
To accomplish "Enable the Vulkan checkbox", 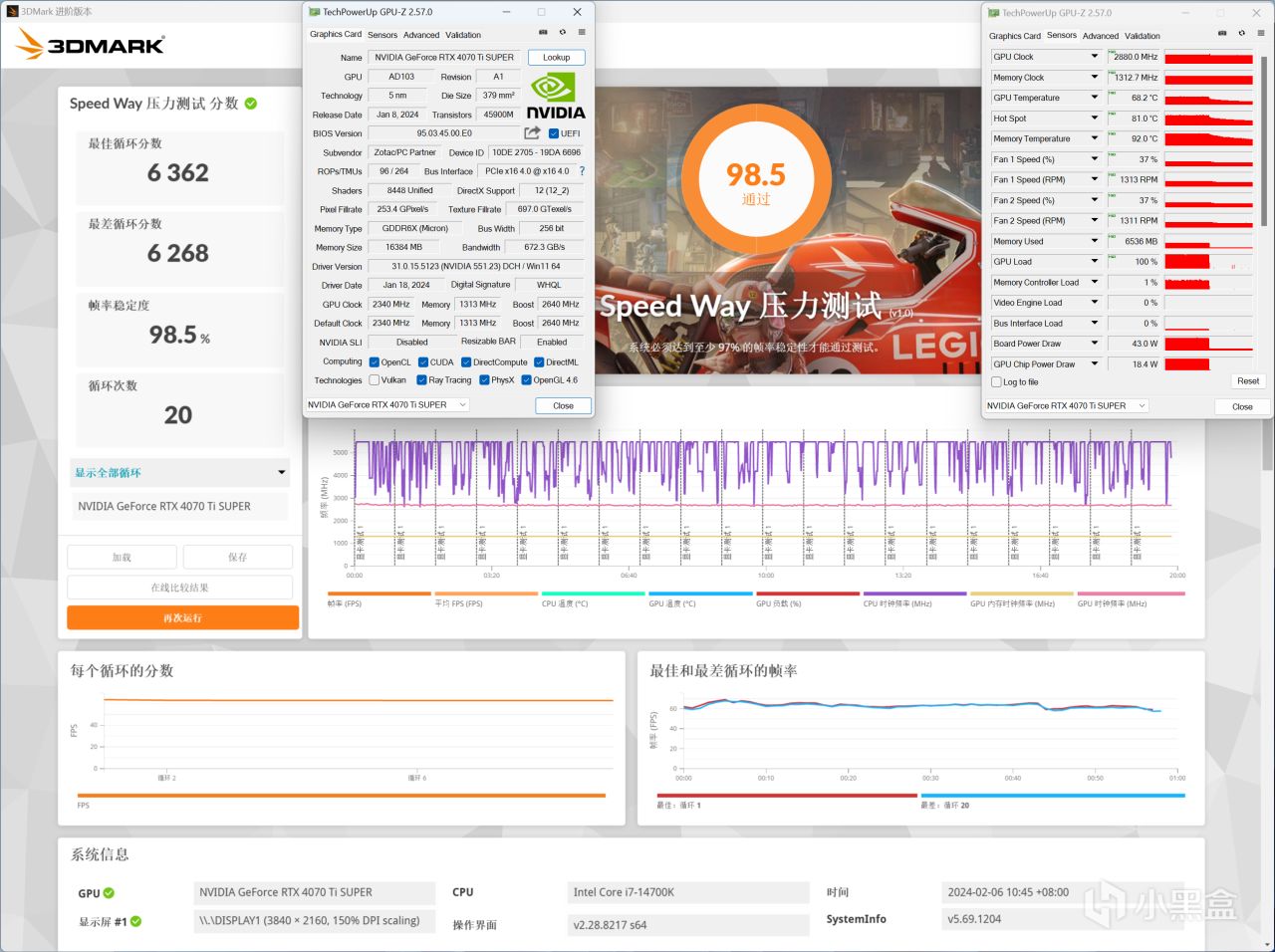I will coord(375,380).
